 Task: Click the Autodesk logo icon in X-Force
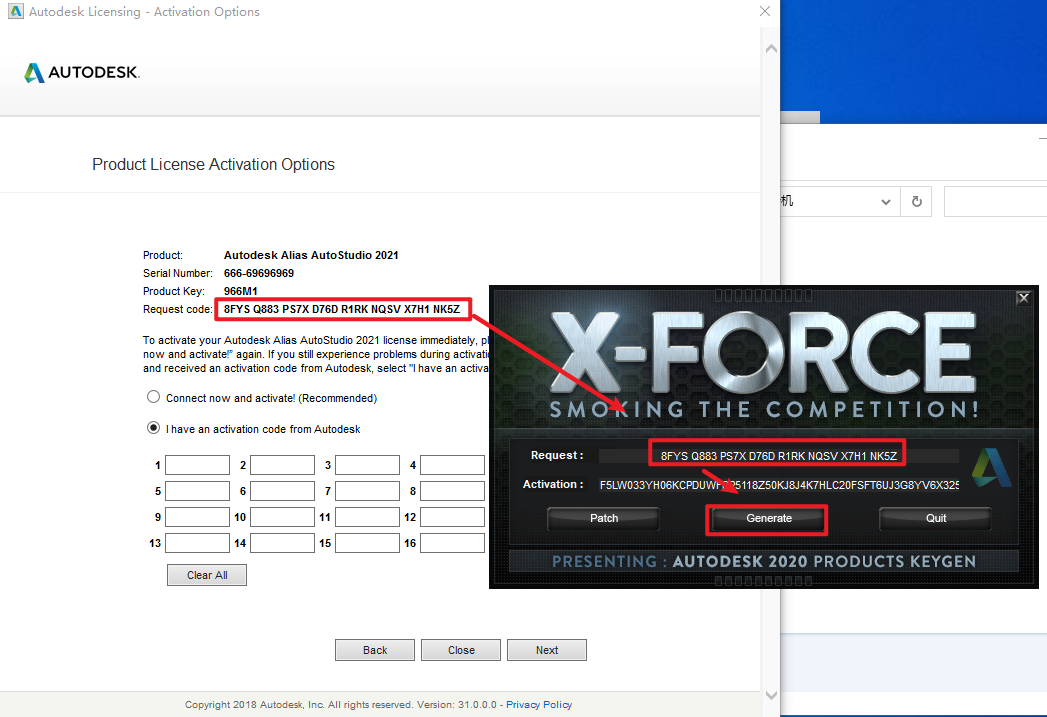coord(991,468)
